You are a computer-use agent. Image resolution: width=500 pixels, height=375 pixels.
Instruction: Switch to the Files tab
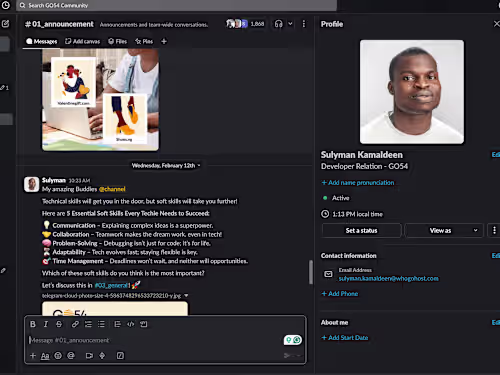click(x=118, y=41)
